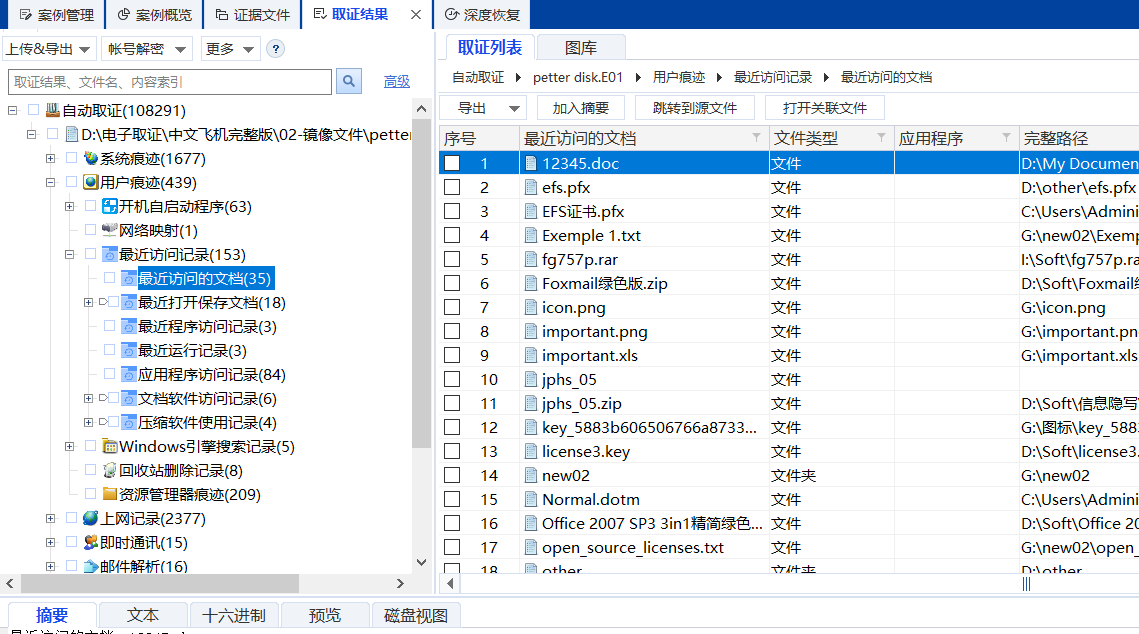Switch to the 案例管理 tab
The width and height of the screenshot is (1139, 634).
coord(57,15)
